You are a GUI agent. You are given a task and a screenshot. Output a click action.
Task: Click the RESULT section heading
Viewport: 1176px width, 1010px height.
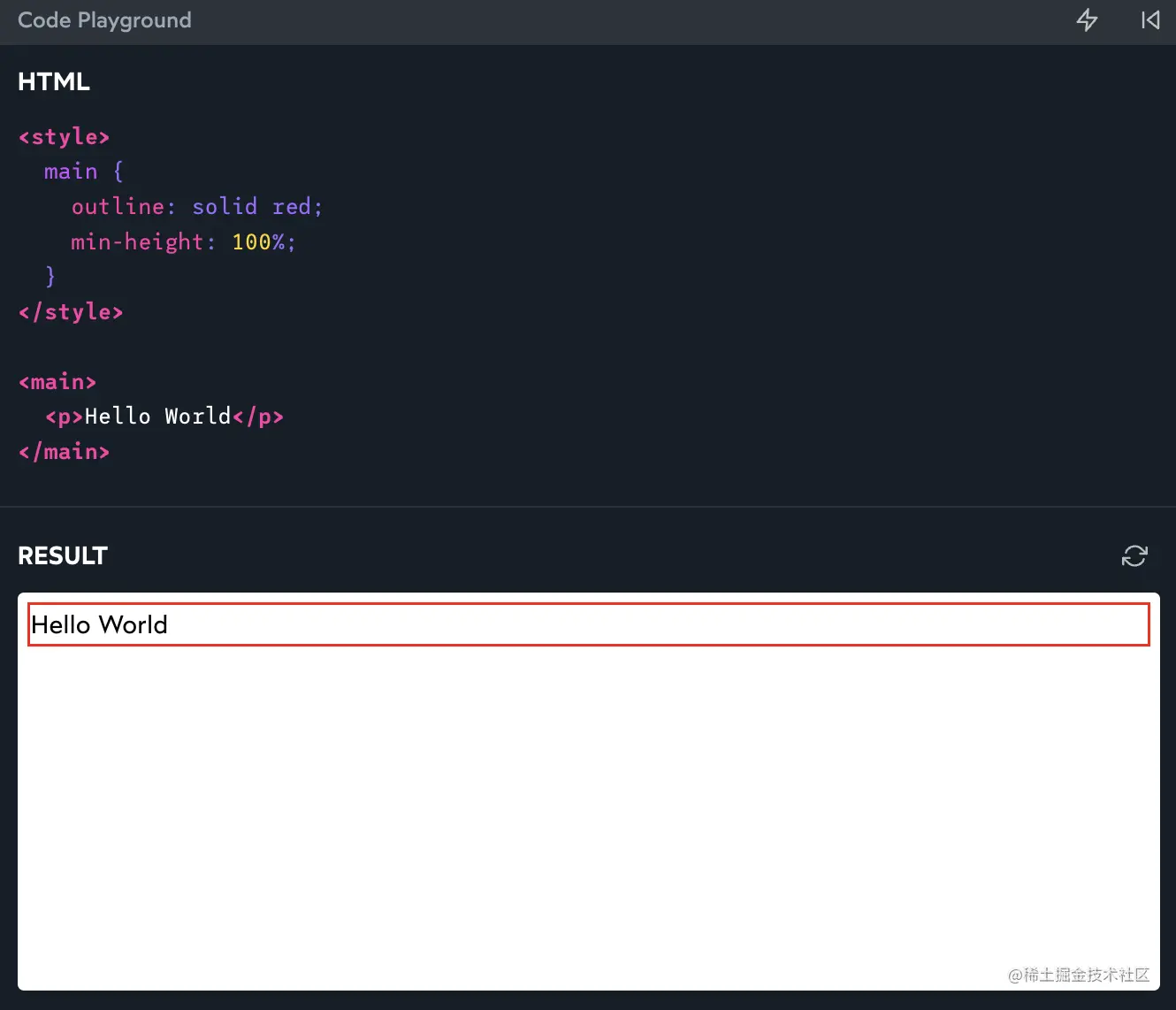coord(63,555)
